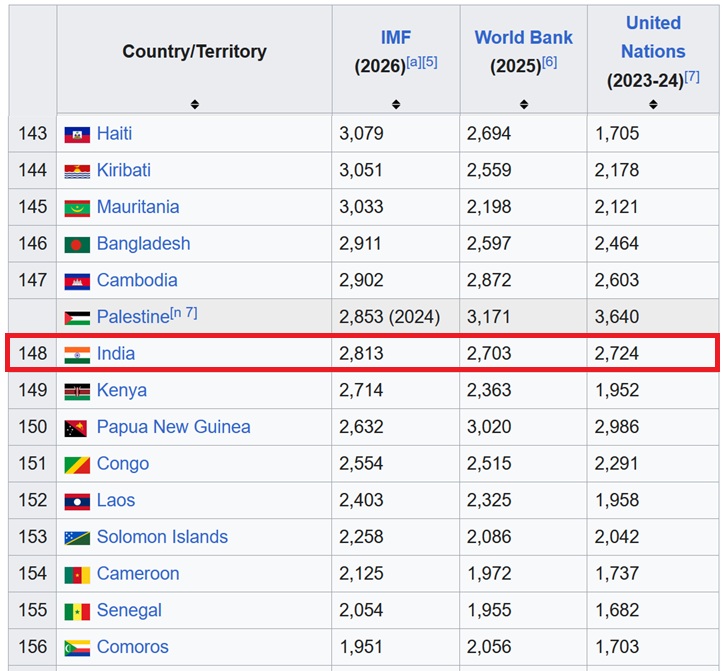The height and width of the screenshot is (671, 725).
Task: Sort table by United Nations column arrows
Action: point(653,104)
